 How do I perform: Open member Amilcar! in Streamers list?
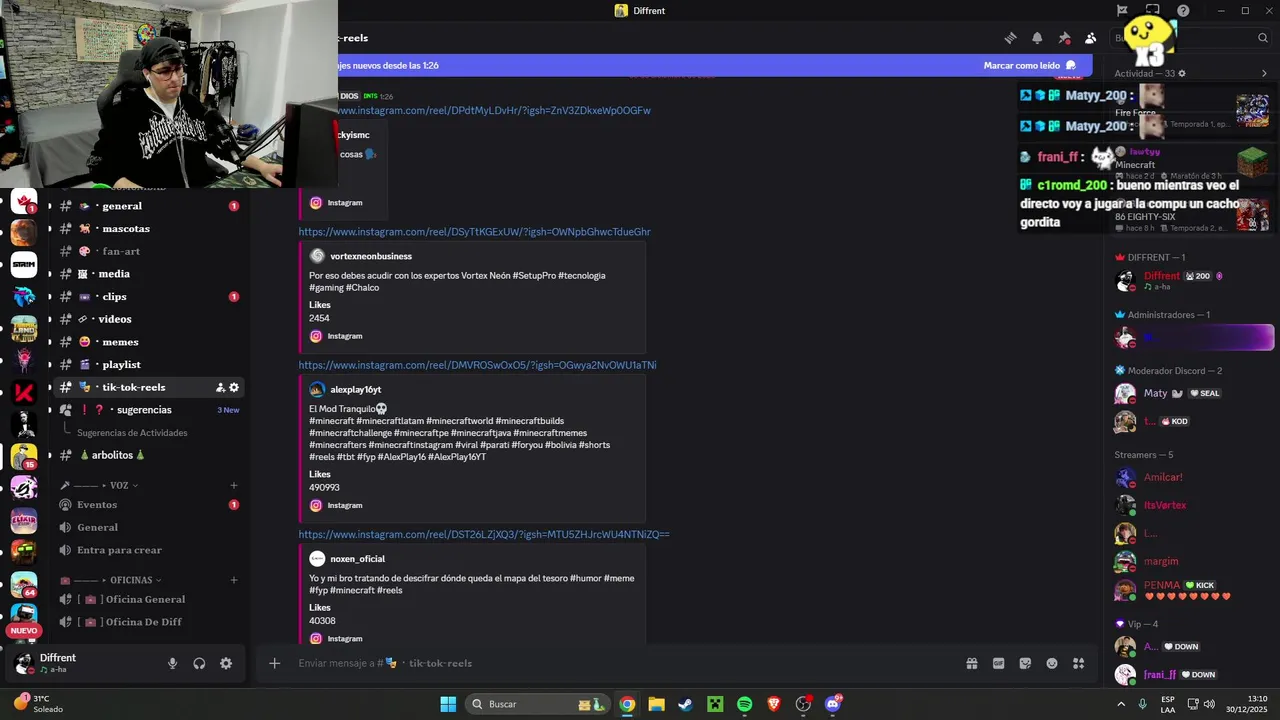point(1192,477)
